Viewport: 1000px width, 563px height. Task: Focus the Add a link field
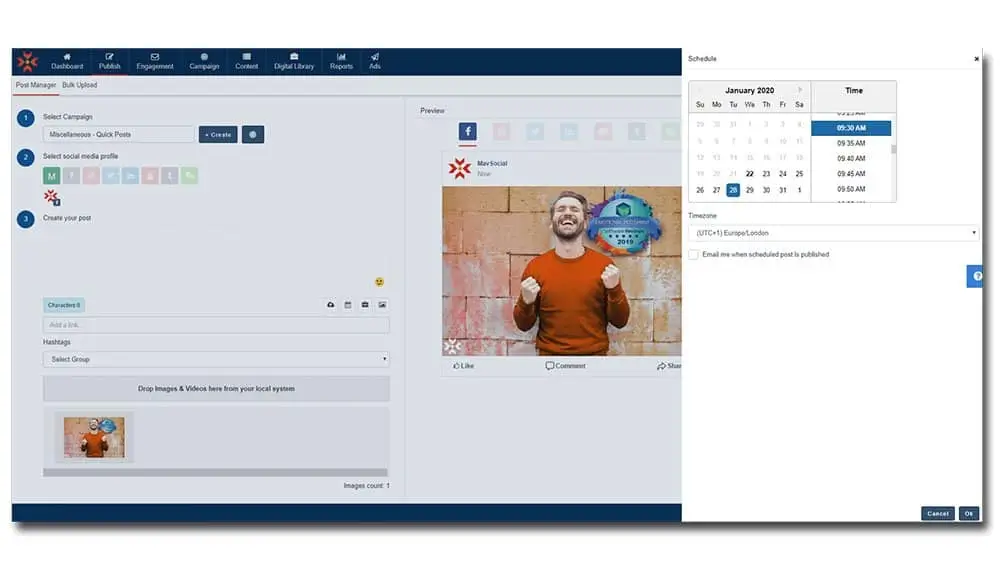click(x=216, y=325)
